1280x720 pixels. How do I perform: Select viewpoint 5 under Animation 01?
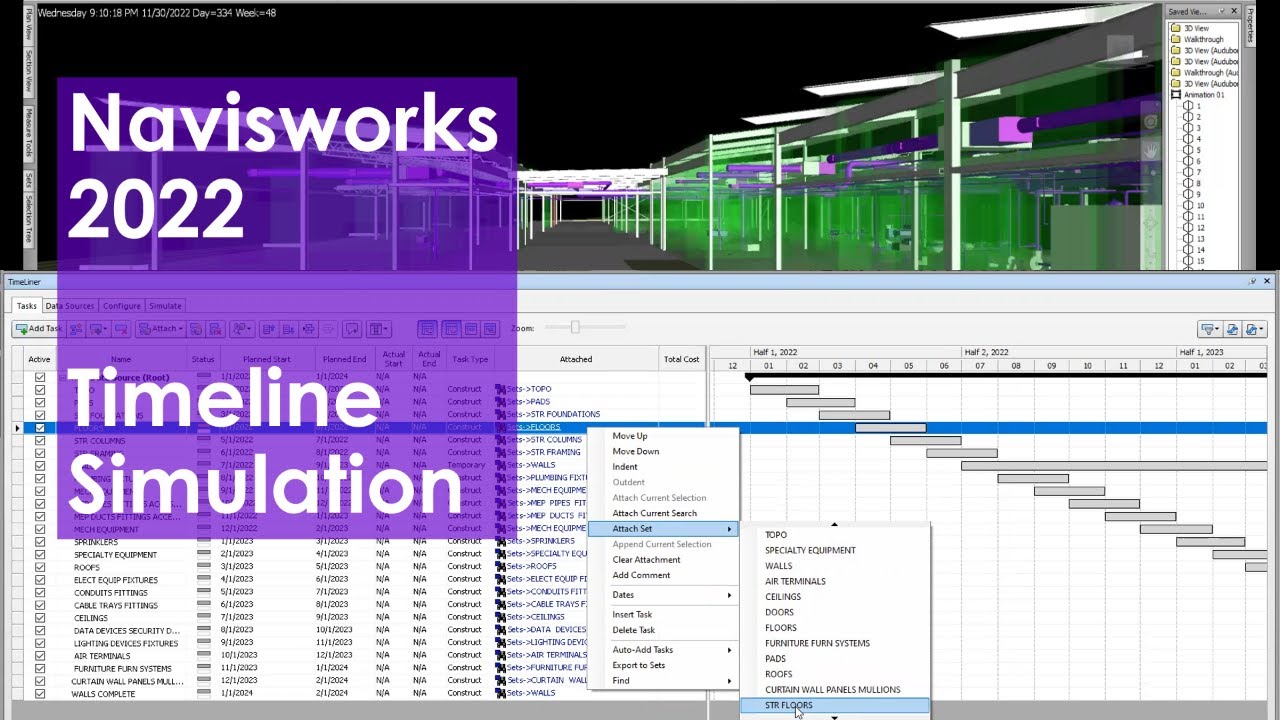[1199, 150]
